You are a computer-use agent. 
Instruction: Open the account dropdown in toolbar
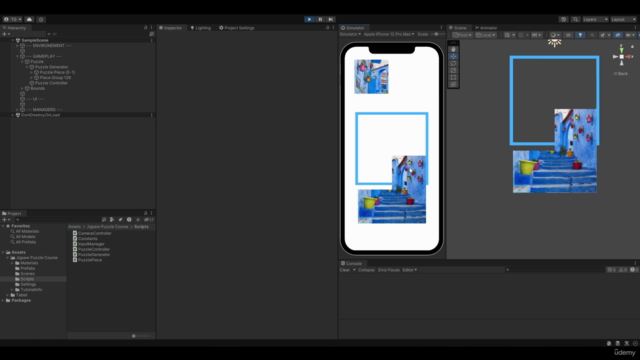(x=13, y=19)
